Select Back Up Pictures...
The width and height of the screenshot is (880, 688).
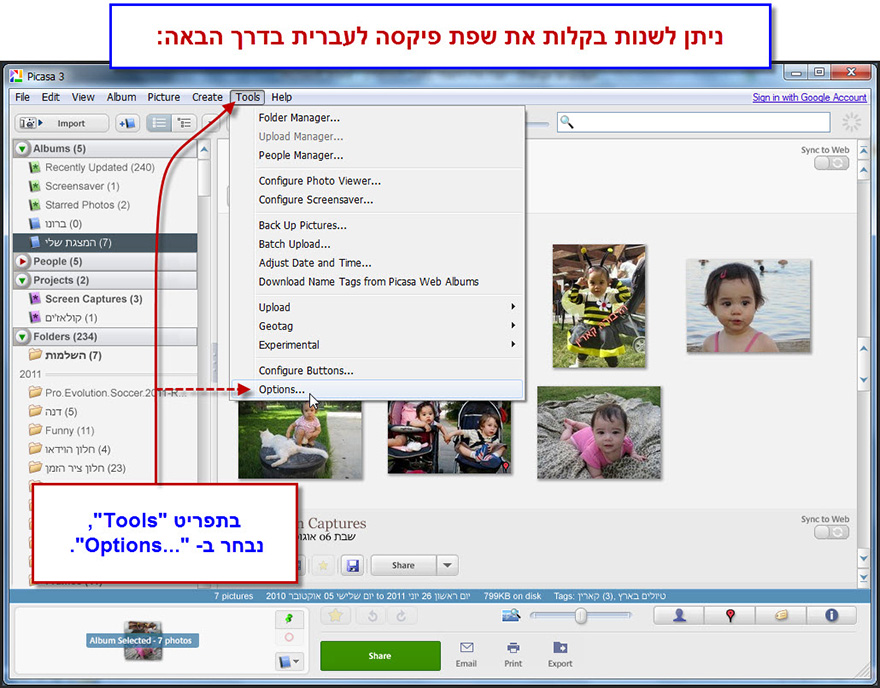coord(377,225)
